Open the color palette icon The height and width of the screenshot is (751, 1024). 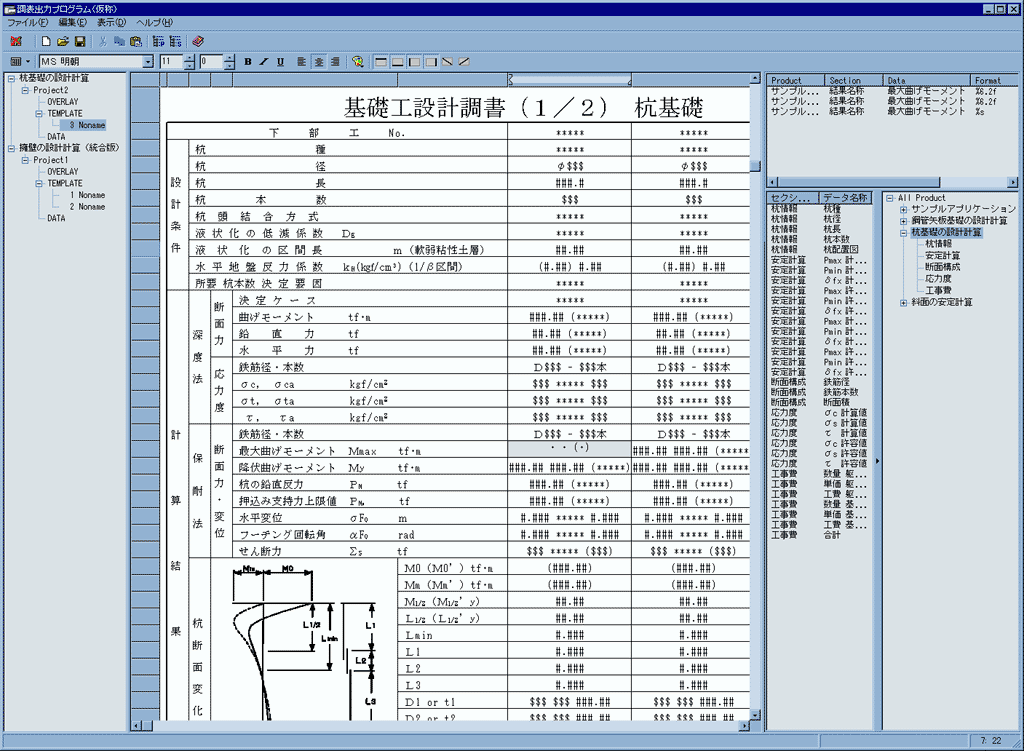pyautogui.click(x=357, y=62)
